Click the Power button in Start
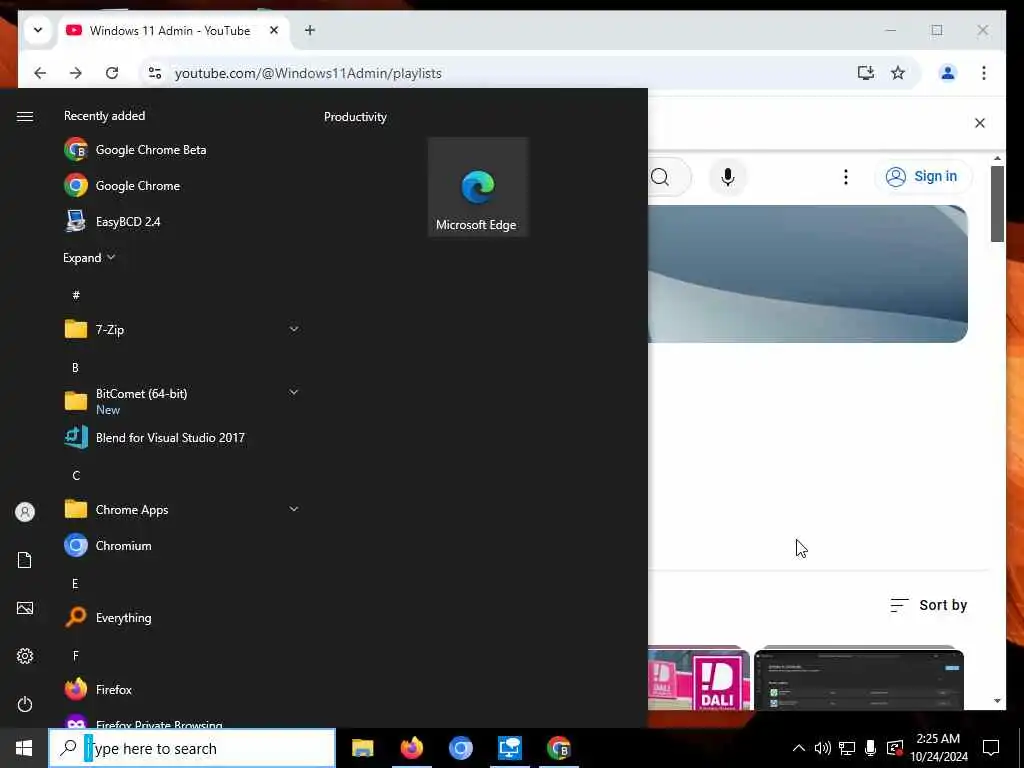This screenshot has width=1024, height=768. (x=25, y=704)
